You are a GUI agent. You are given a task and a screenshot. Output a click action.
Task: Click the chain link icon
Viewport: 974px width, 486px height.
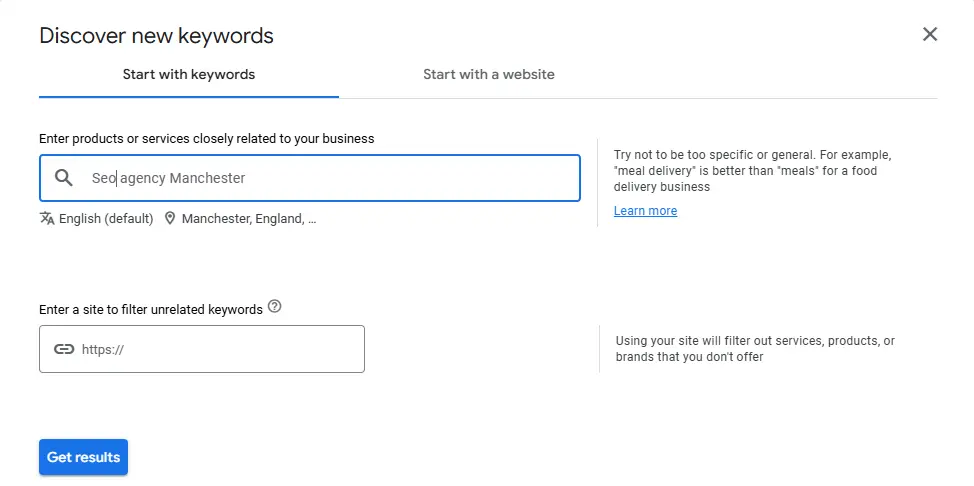point(63,349)
